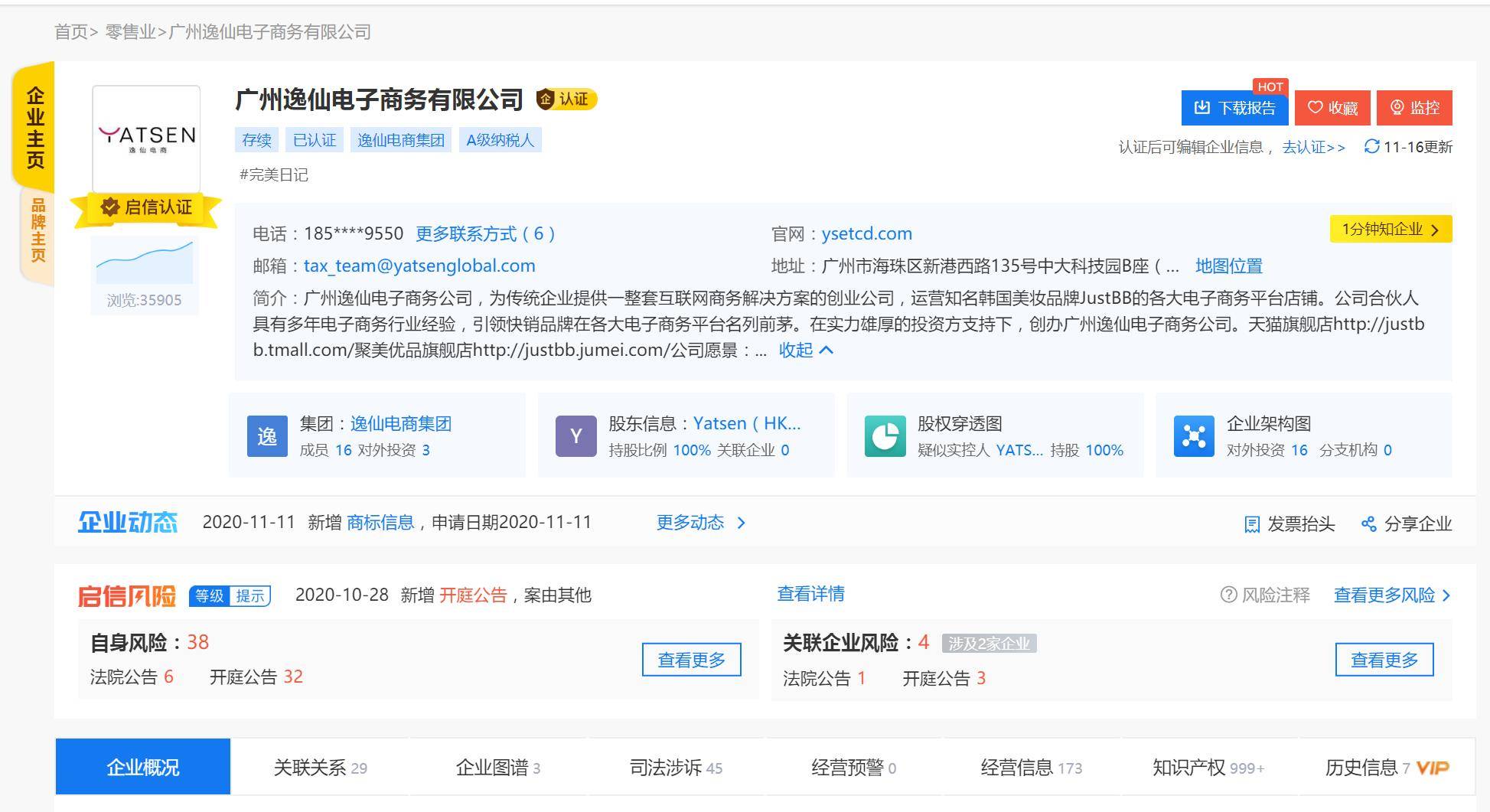Click the 风险注释 question mark icon

coord(1228,595)
